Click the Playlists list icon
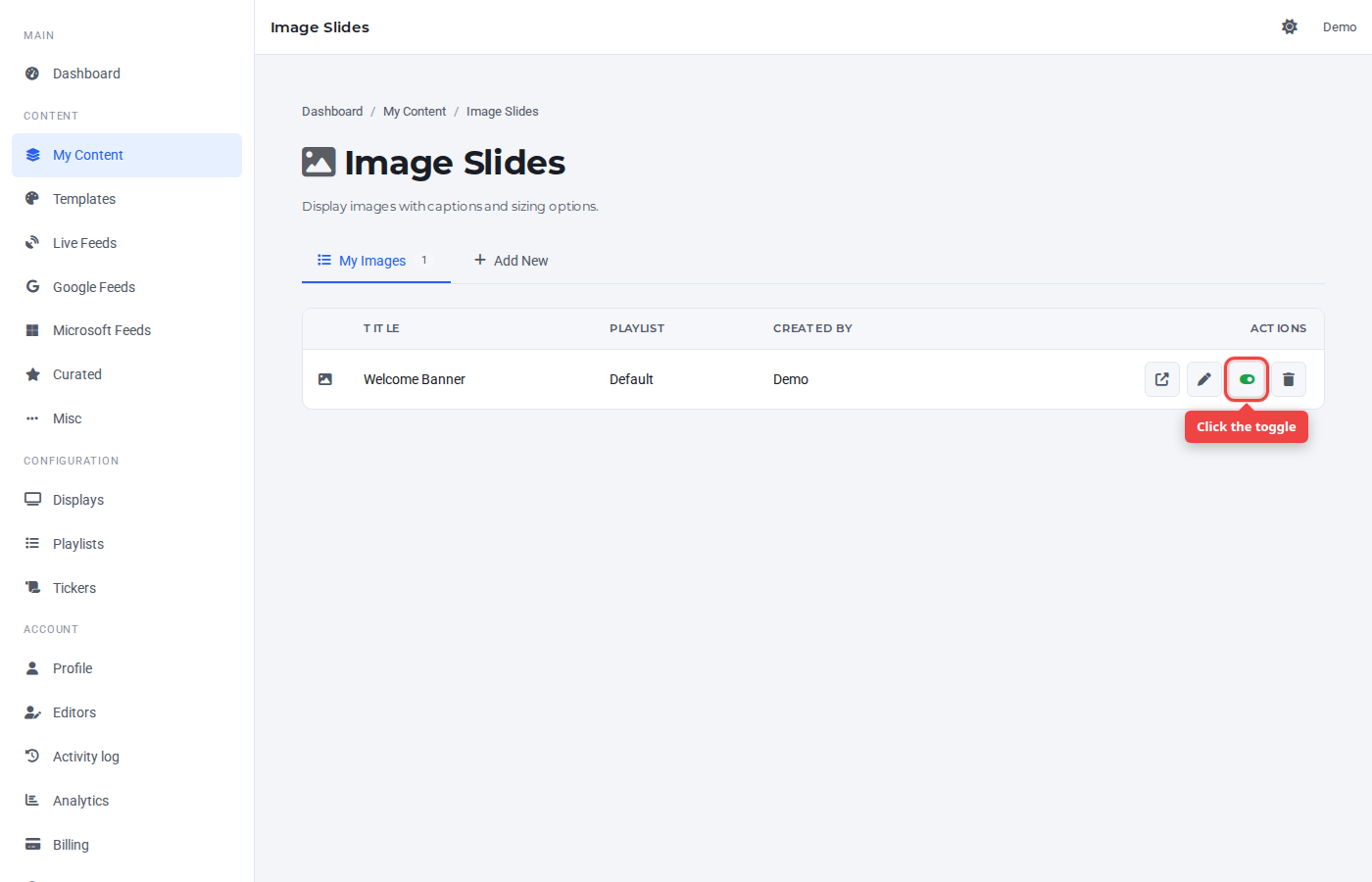This screenshot has height=882, width=1372. point(32,544)
